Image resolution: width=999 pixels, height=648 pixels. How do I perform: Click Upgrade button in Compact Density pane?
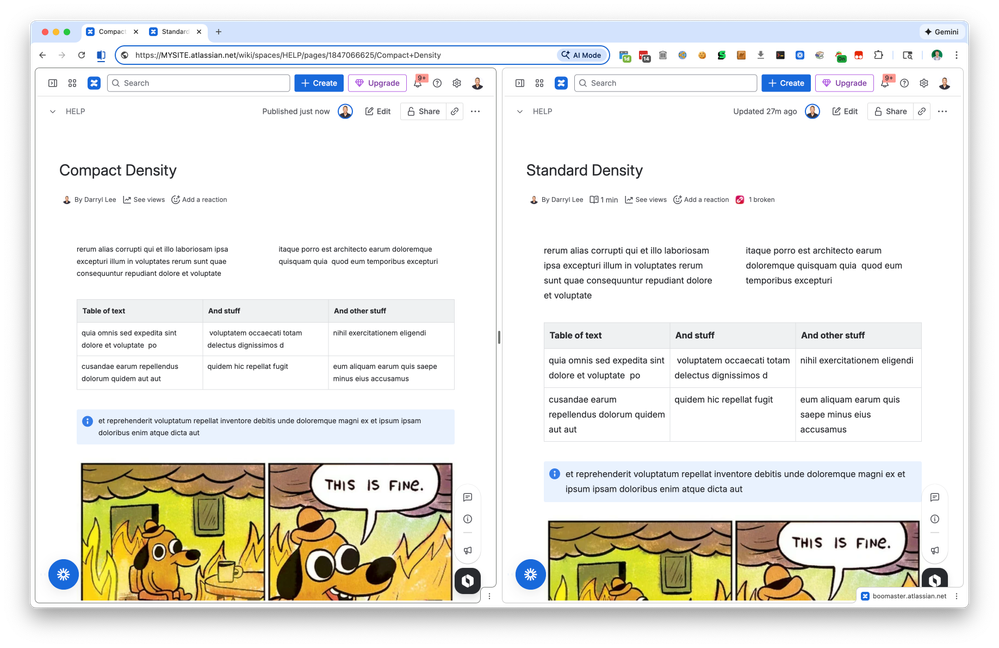377,83
